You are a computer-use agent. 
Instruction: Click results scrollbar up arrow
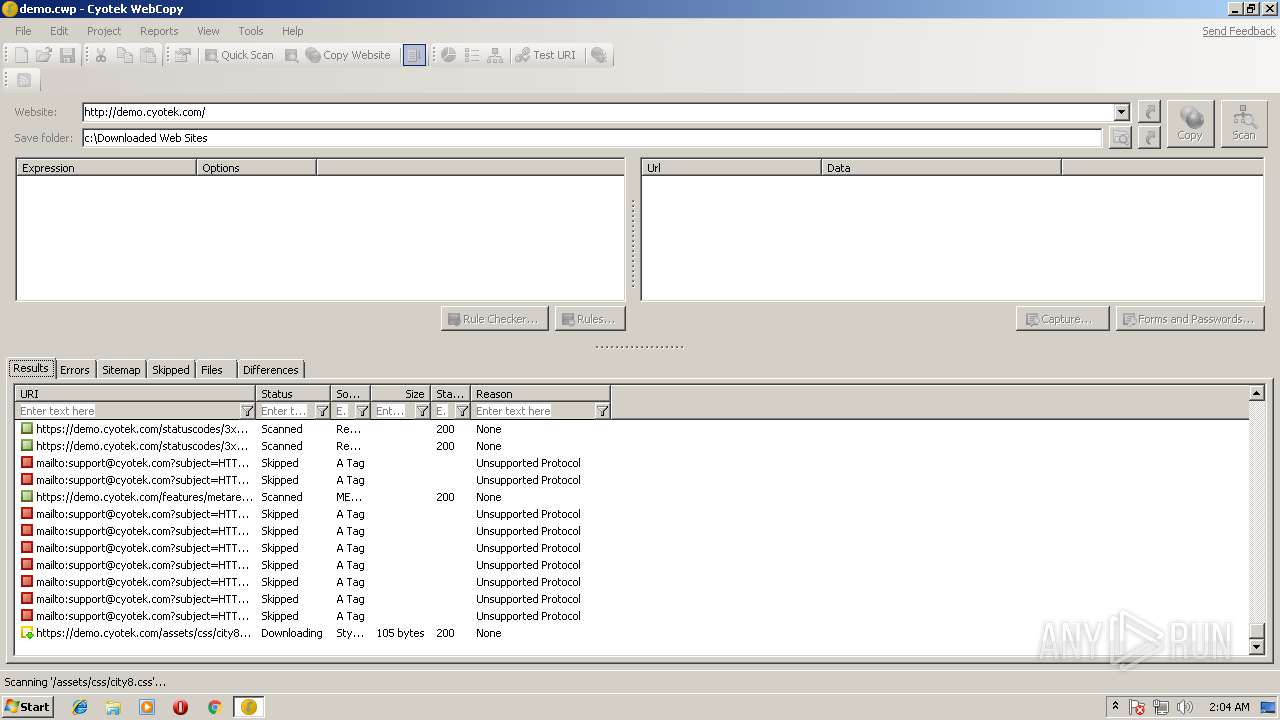[1257, 394]
